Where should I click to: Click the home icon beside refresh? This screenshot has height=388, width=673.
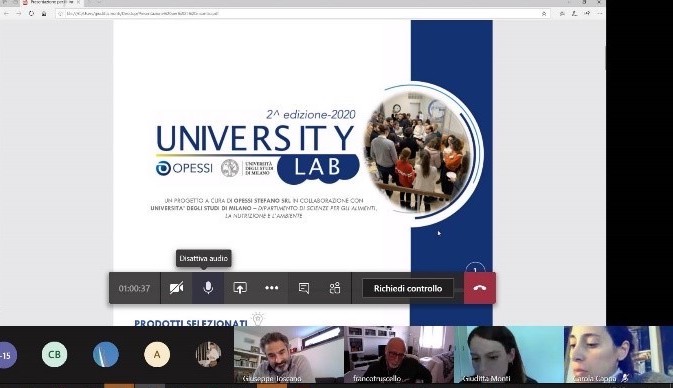coord(43,14)
